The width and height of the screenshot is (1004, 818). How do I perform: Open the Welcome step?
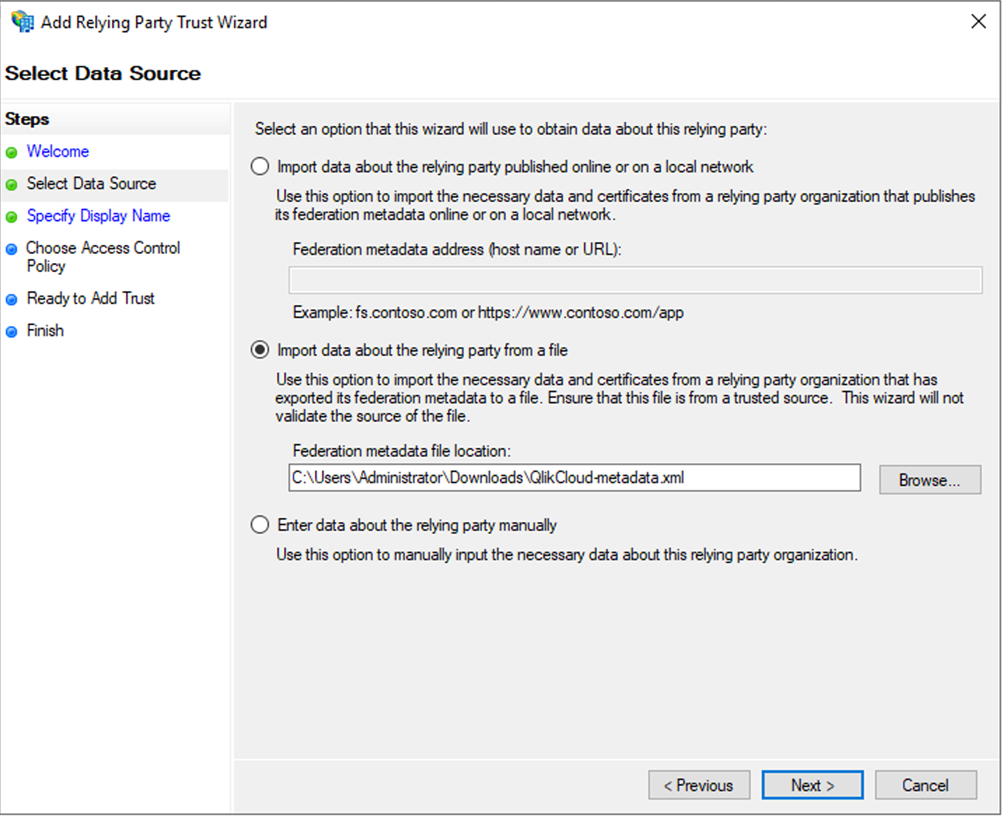click(57, 152)
